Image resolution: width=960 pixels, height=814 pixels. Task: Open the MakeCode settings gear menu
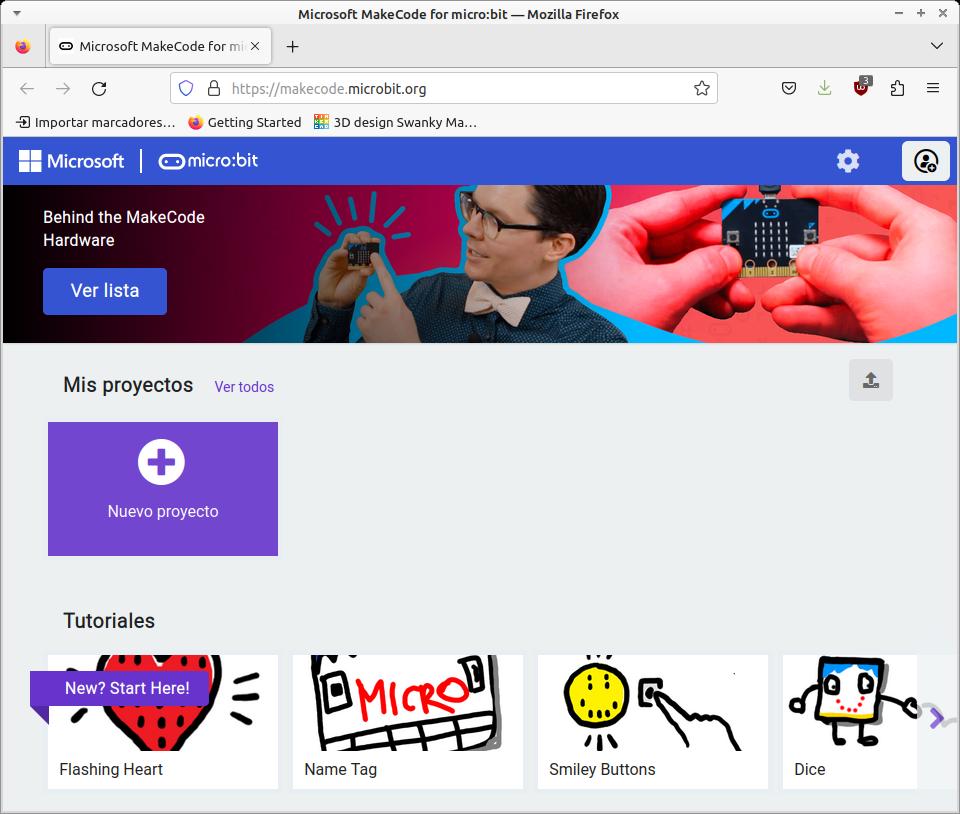[x=848, y=162]
